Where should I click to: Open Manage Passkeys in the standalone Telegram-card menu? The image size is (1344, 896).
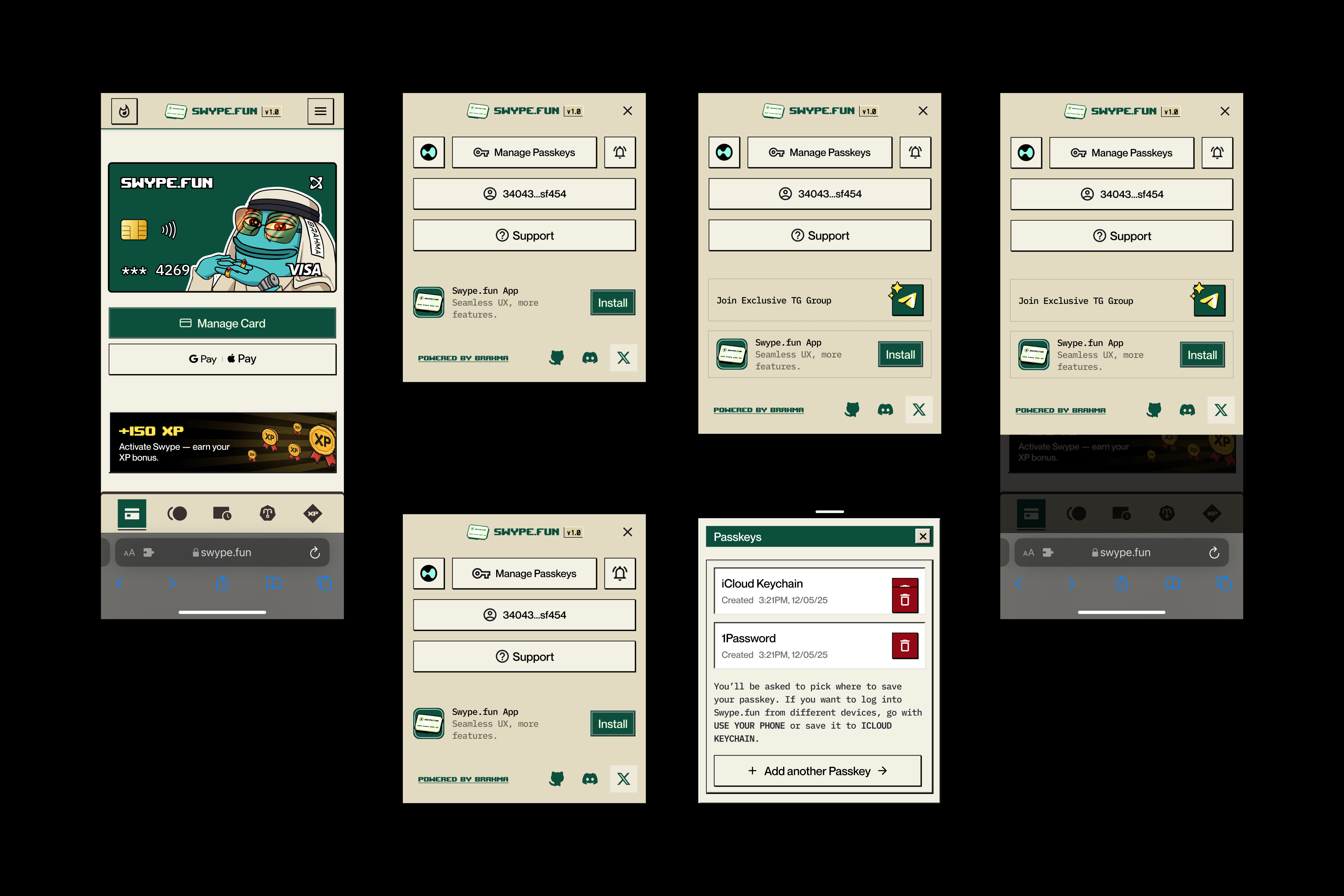coord(820,153)
